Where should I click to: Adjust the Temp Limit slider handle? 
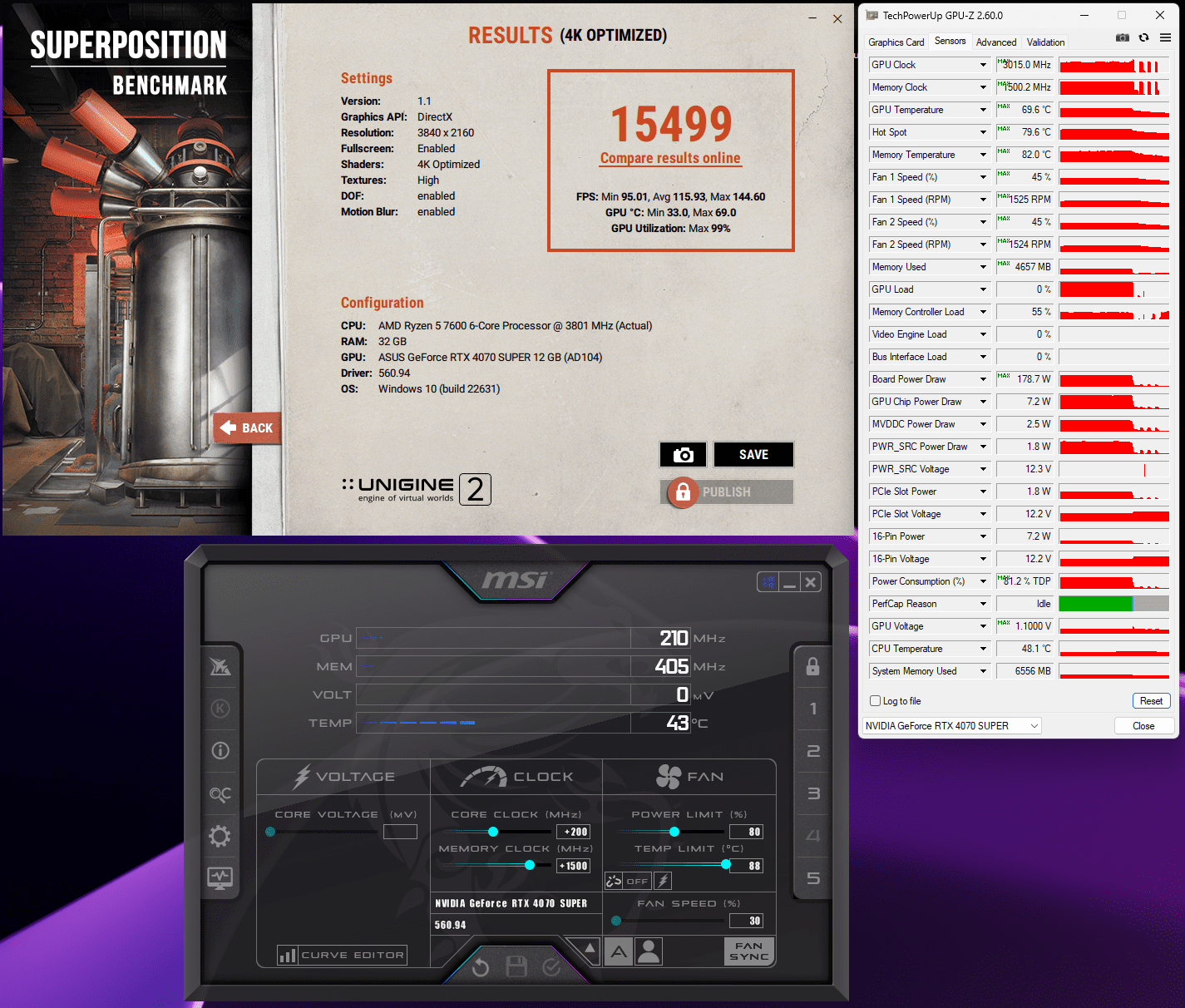pyautogui.click(x=726, y=865)
